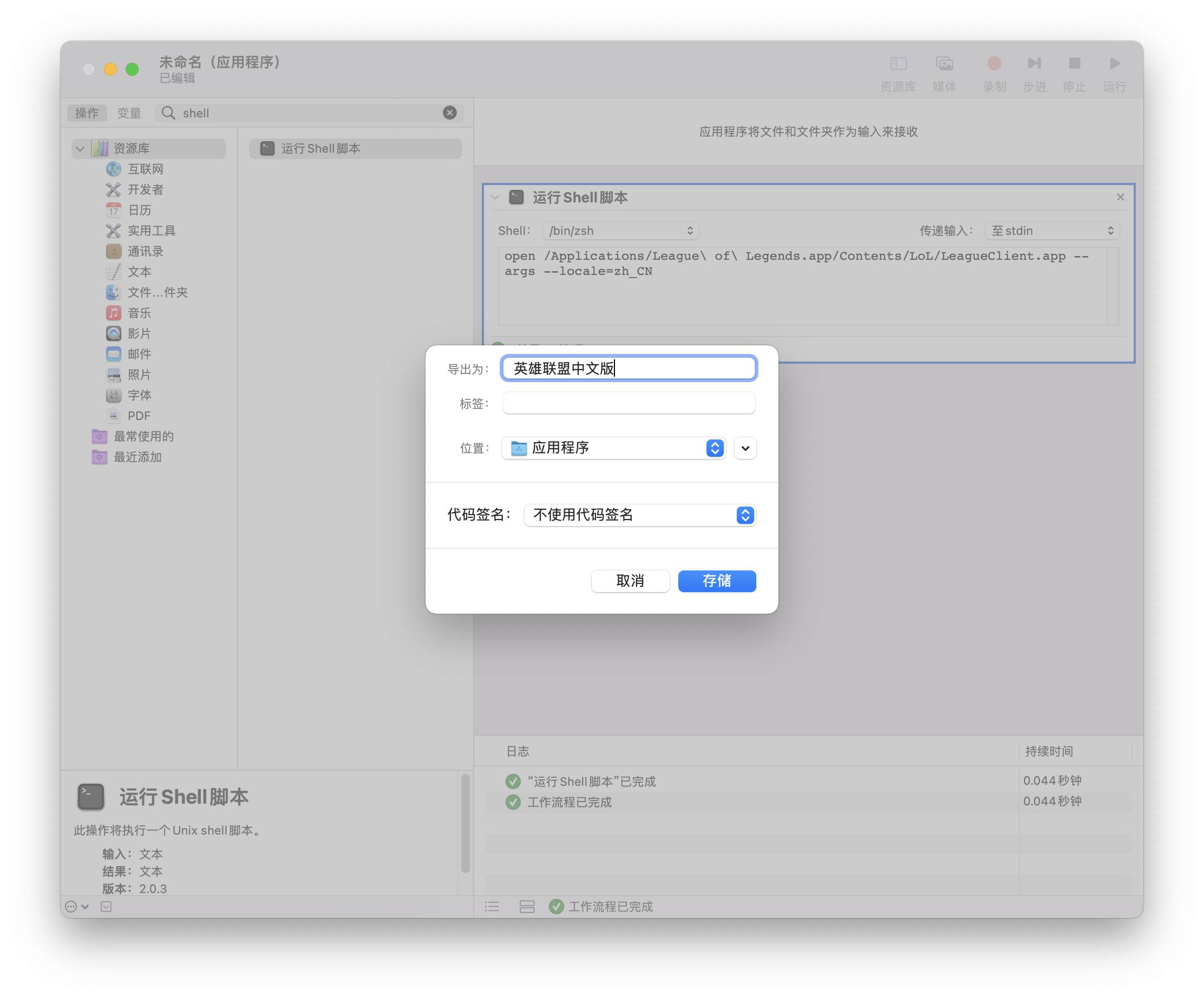Show split log view icon
The height and width of the screenshot is (998, 1204).
coord(526,907)
